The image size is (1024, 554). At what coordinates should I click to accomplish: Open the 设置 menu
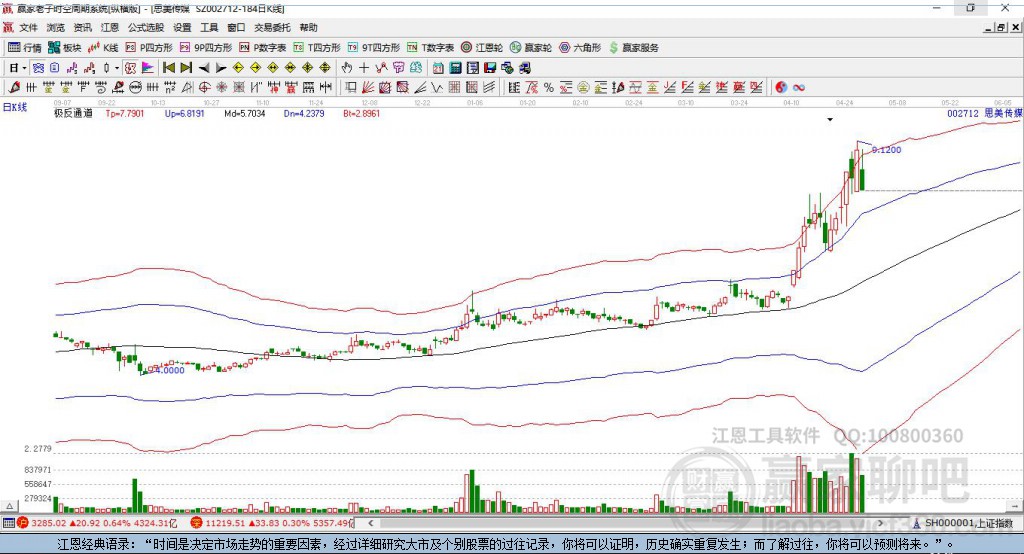click(182, 27)
